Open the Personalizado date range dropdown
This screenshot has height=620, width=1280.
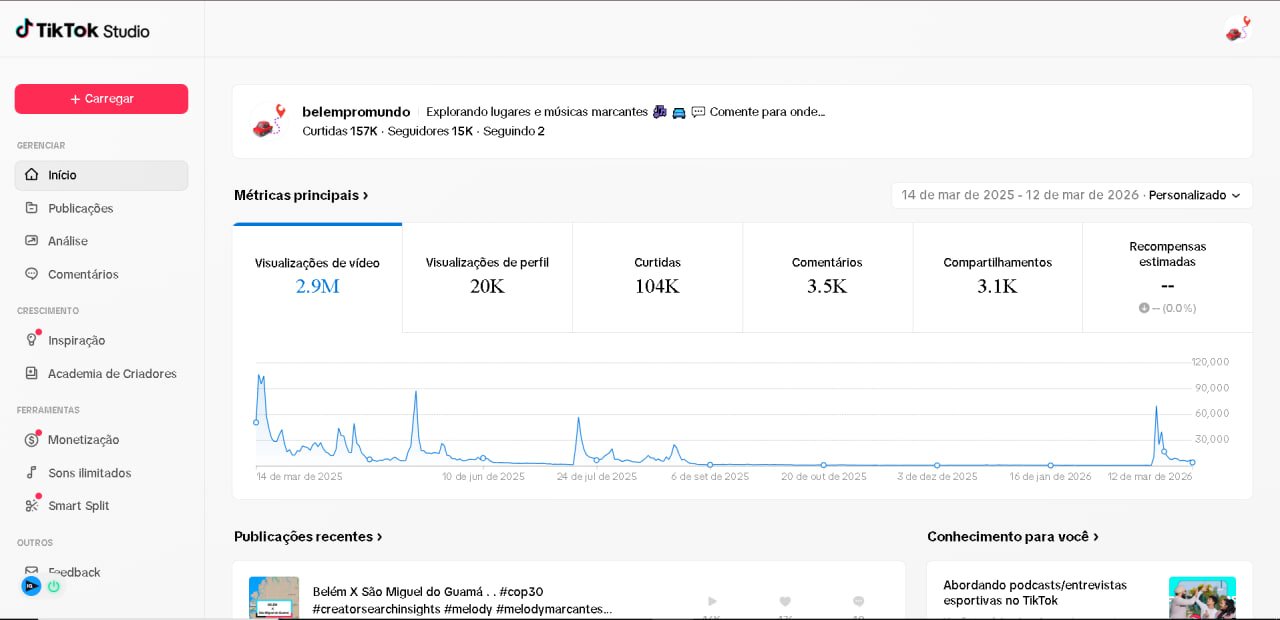coord(1194,195)
